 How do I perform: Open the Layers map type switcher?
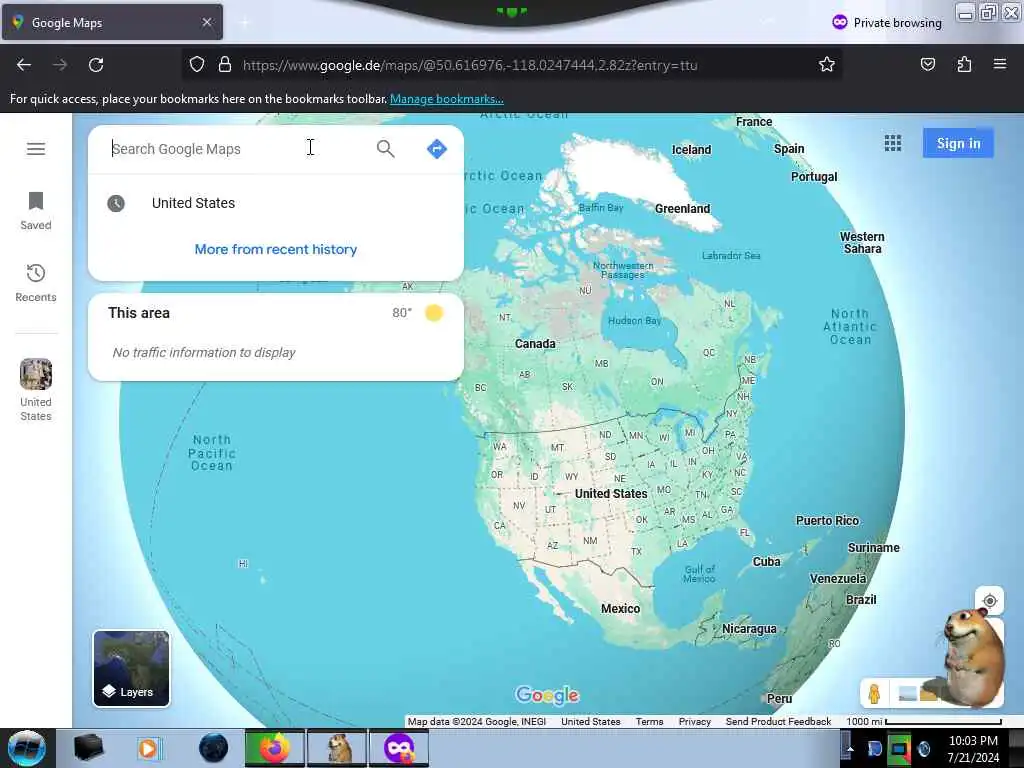[131, 669]
